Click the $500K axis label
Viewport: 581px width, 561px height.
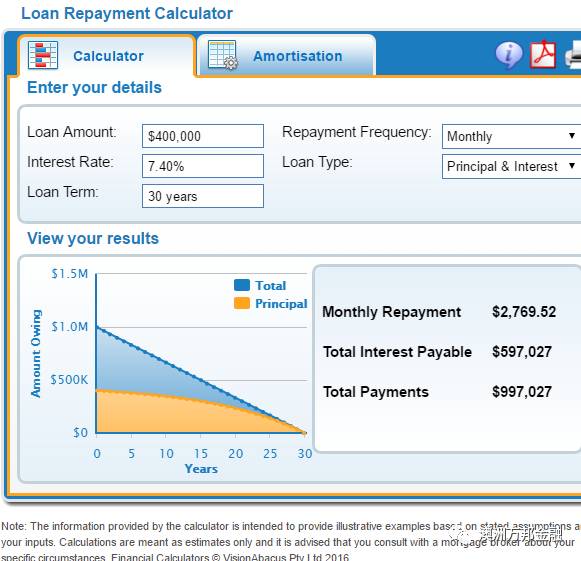point(69,380)
